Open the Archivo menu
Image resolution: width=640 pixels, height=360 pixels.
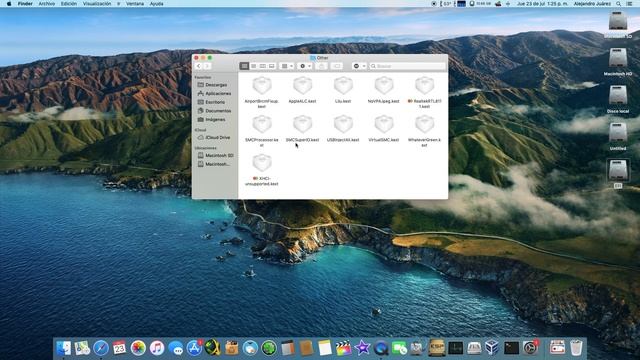click(47, 4)
